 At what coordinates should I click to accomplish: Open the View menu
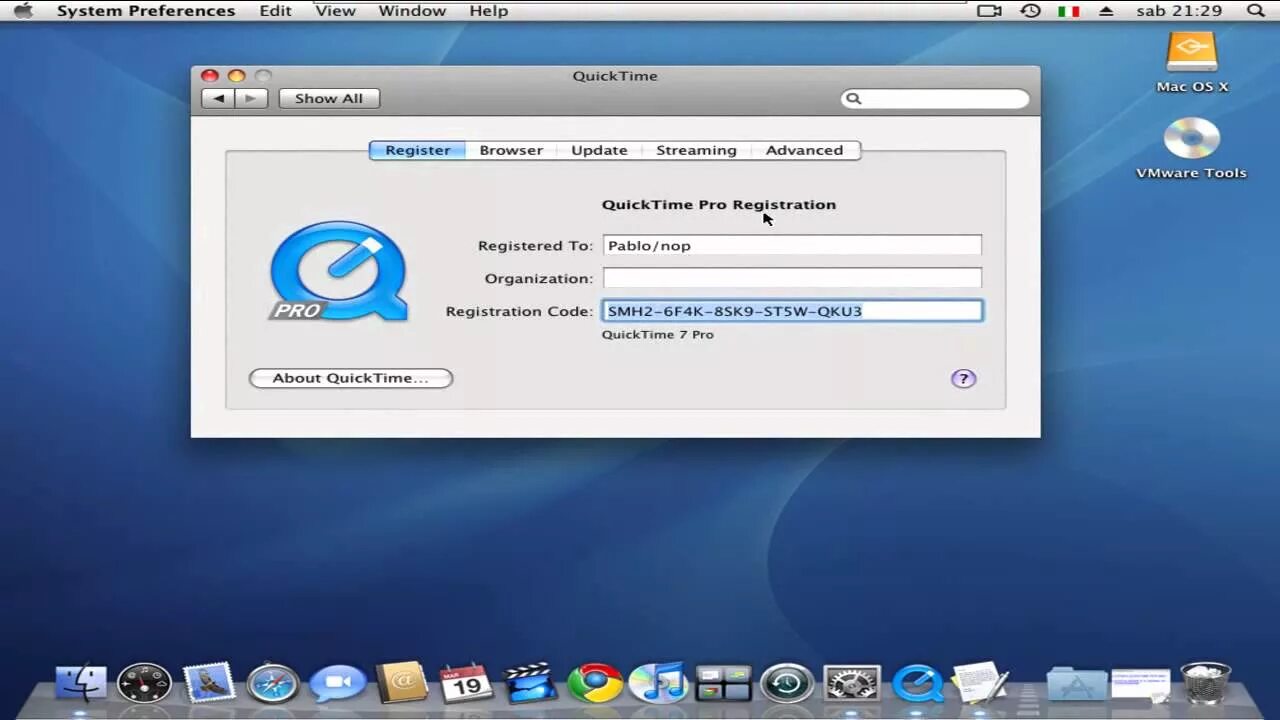click(335, 11)
